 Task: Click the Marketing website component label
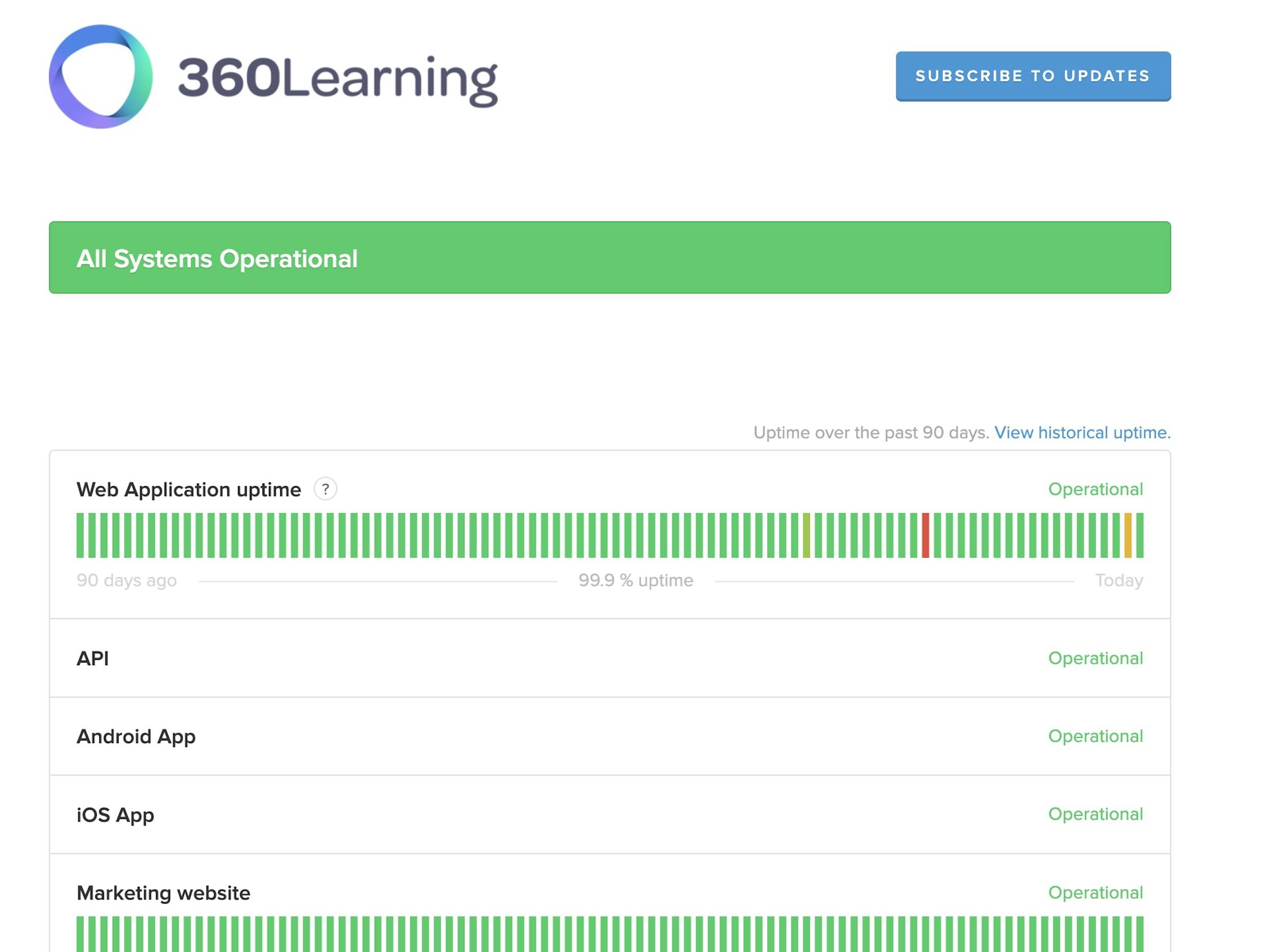click(164, 893)
